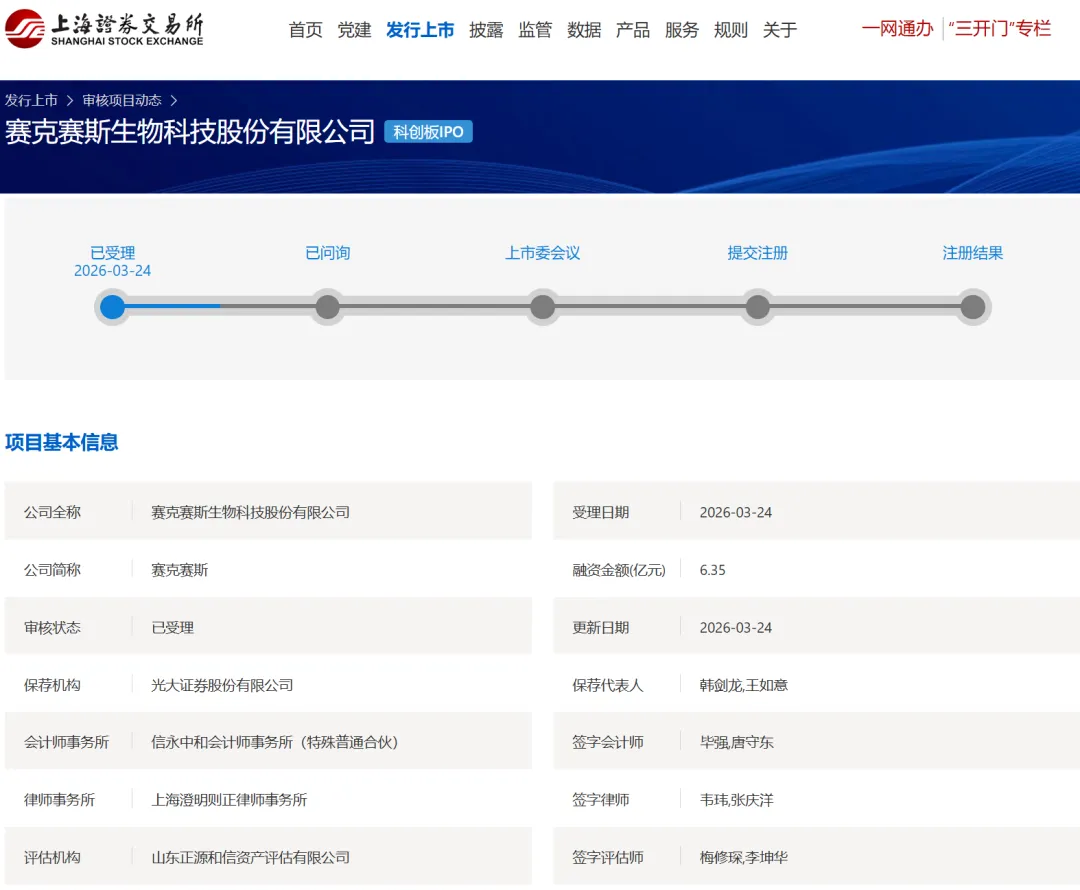Open the 数据 menu item
1080x890 pixels.
(584, 30)
